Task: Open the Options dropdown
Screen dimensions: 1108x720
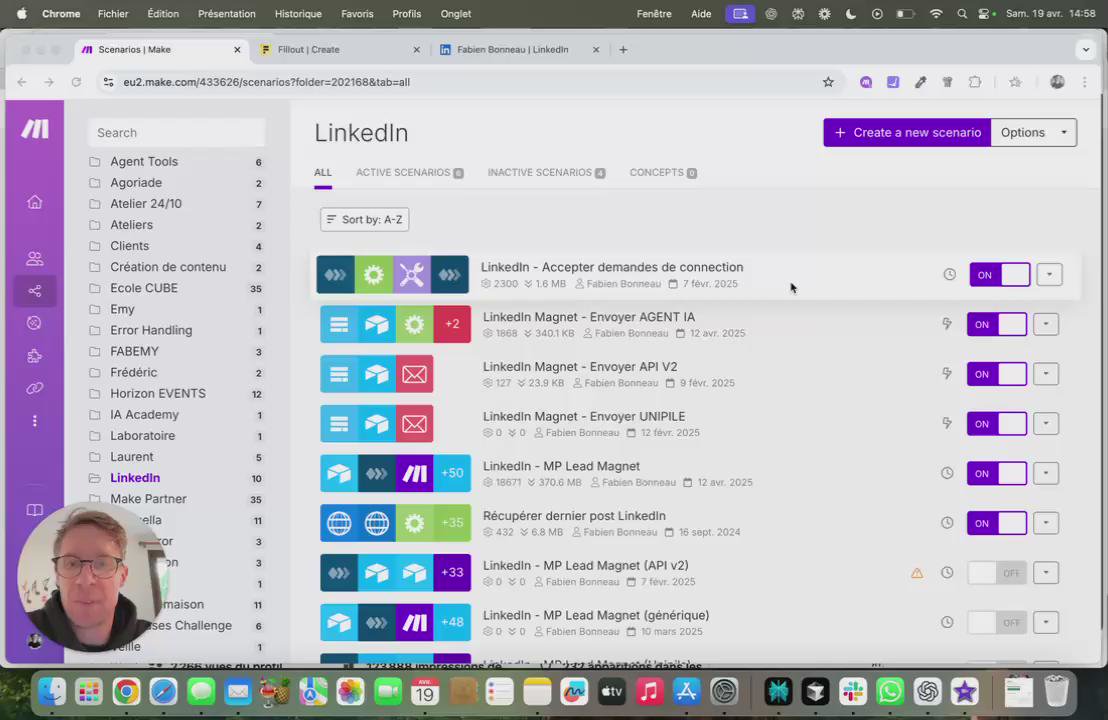Action: 1034,132
